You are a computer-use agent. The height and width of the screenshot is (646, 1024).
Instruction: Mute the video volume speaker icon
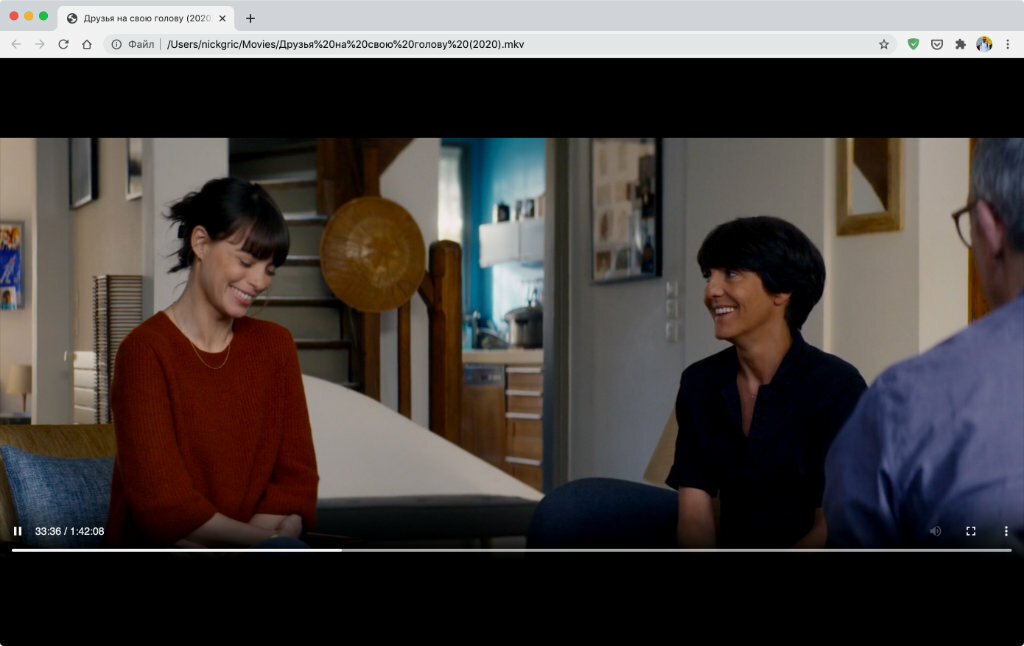(935, 531)
